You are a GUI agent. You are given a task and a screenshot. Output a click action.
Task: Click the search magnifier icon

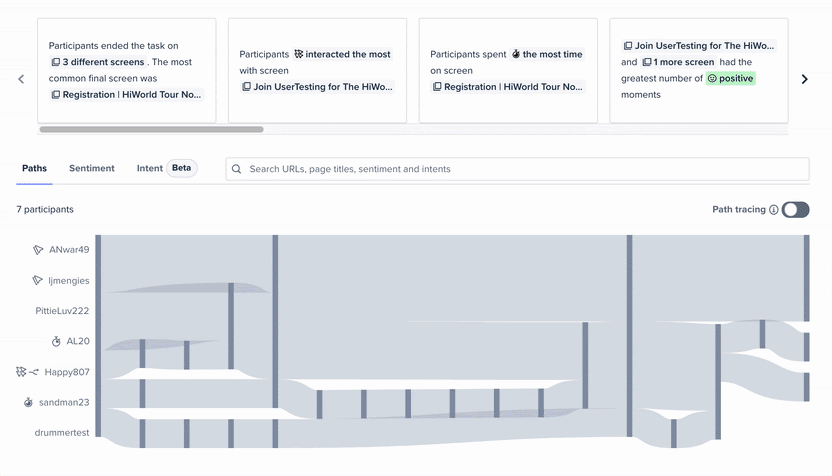(237, 169)
